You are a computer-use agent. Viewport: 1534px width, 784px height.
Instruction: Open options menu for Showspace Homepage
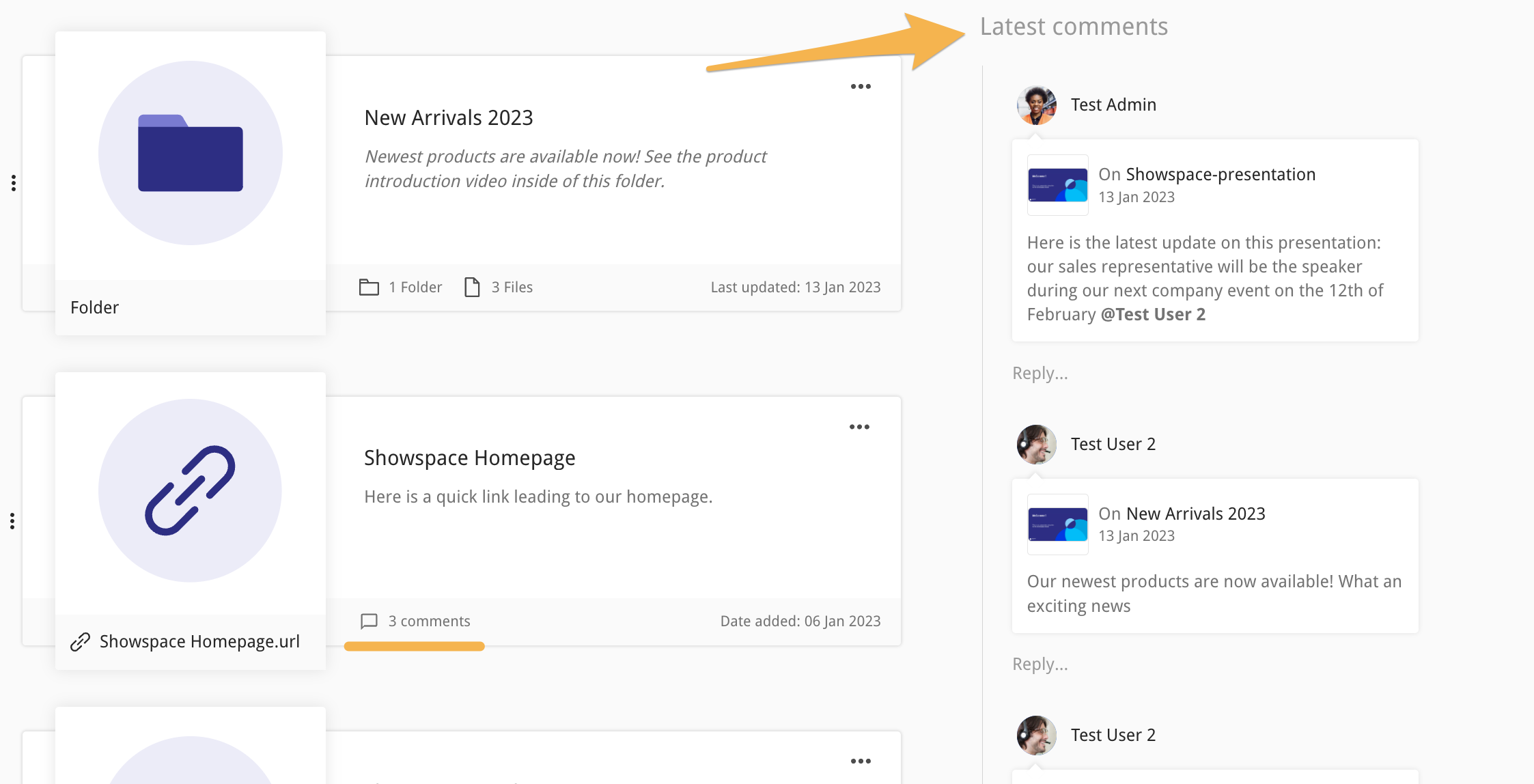tap(859, 427)
